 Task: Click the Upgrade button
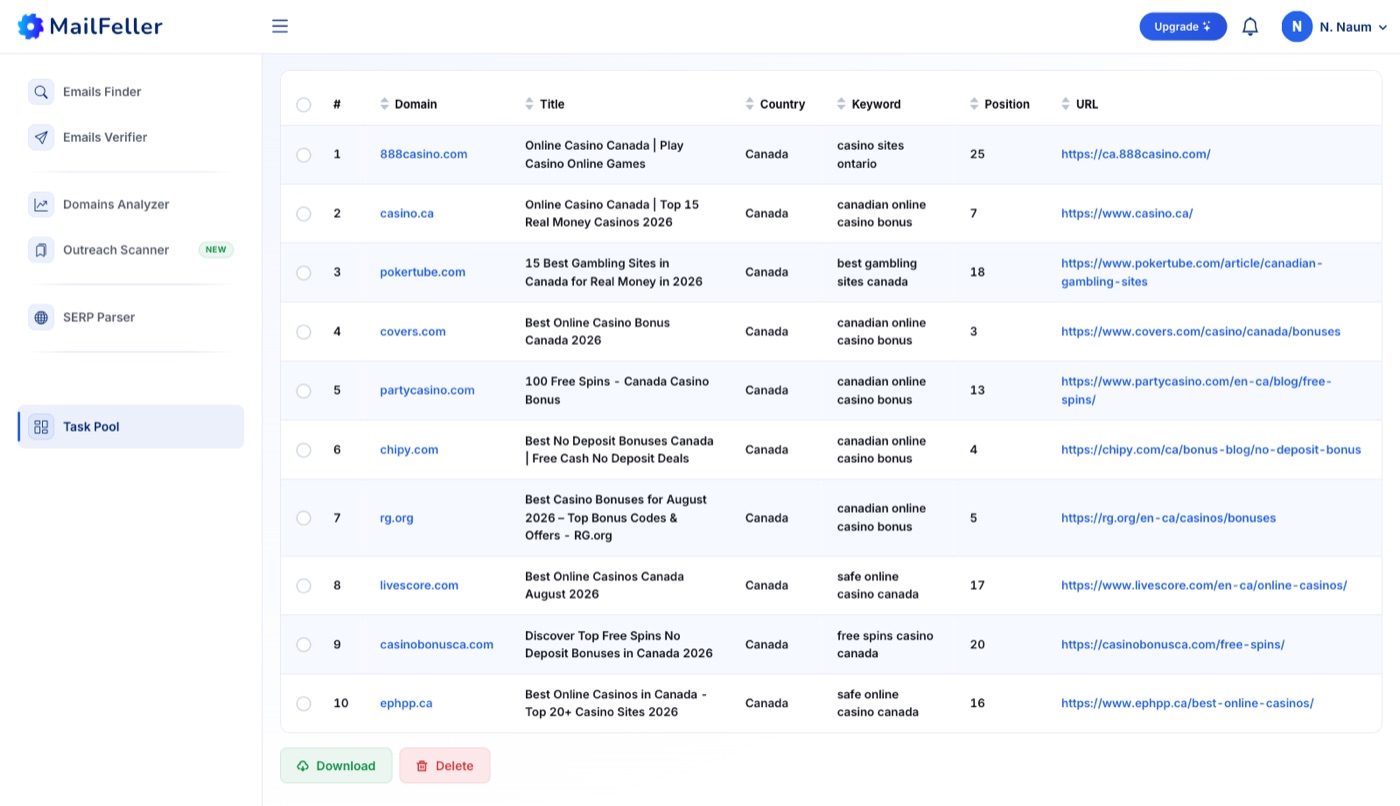tap(1183, 27)
